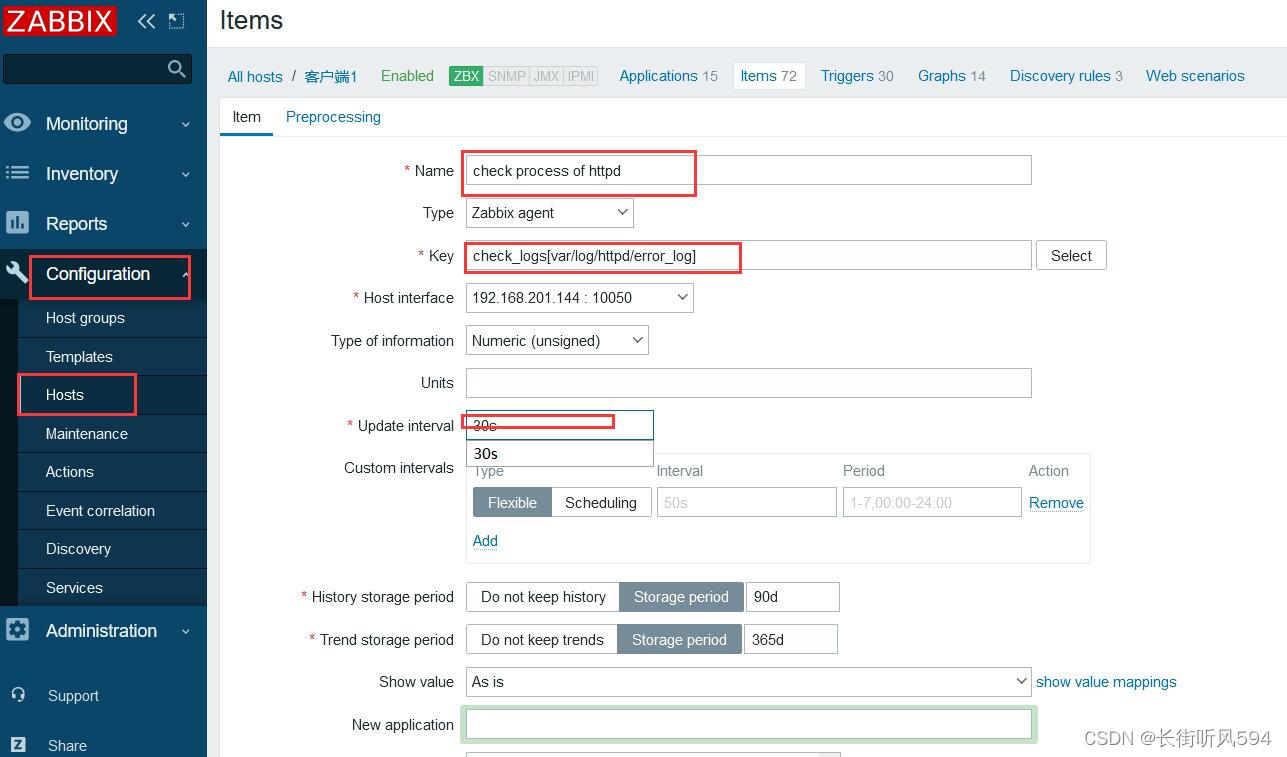
Task: Open the Type dropdown Zabbix agent
Action: pos(550,212)
